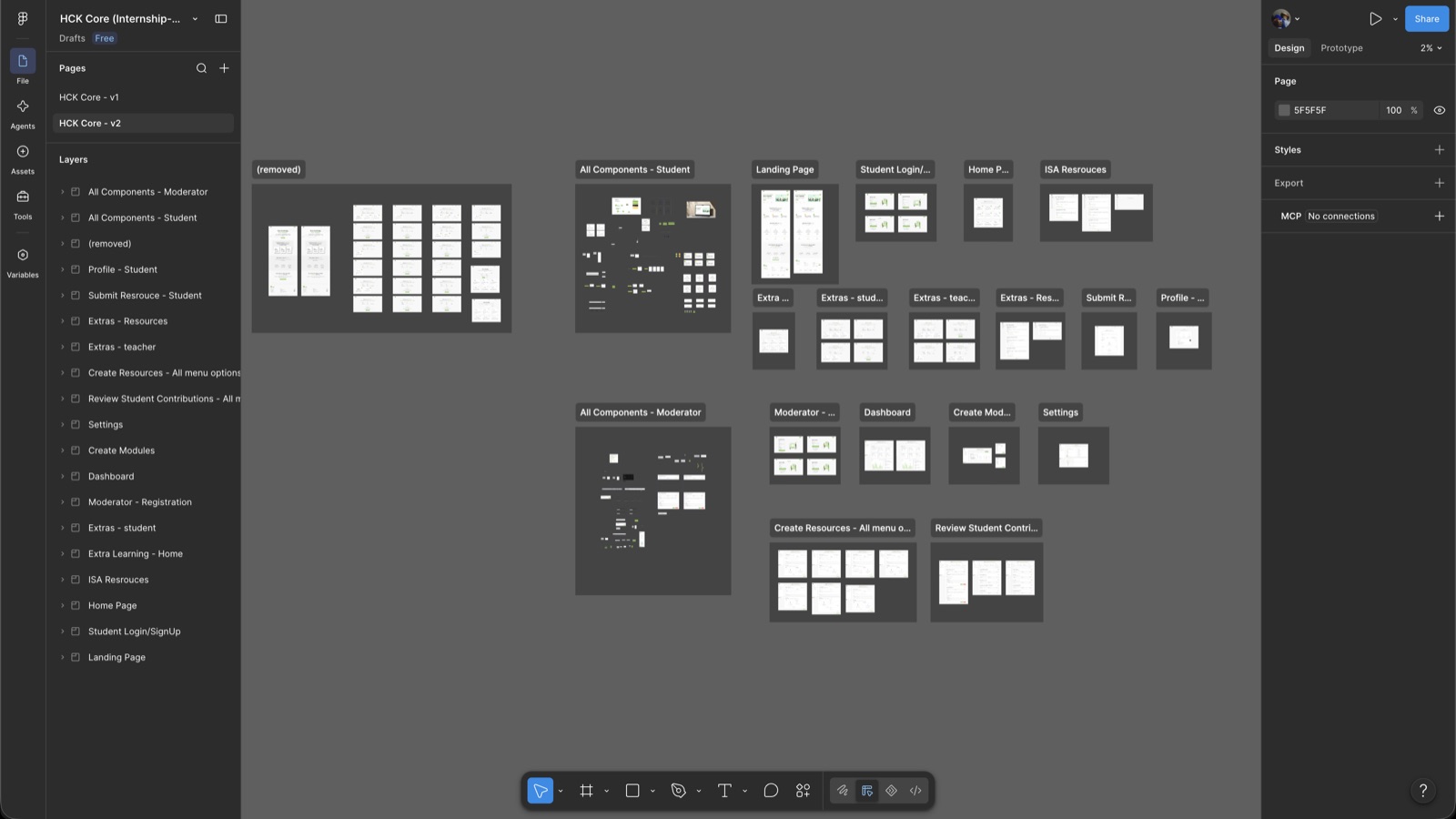Click the No connections MCP label

[1341, 216]
